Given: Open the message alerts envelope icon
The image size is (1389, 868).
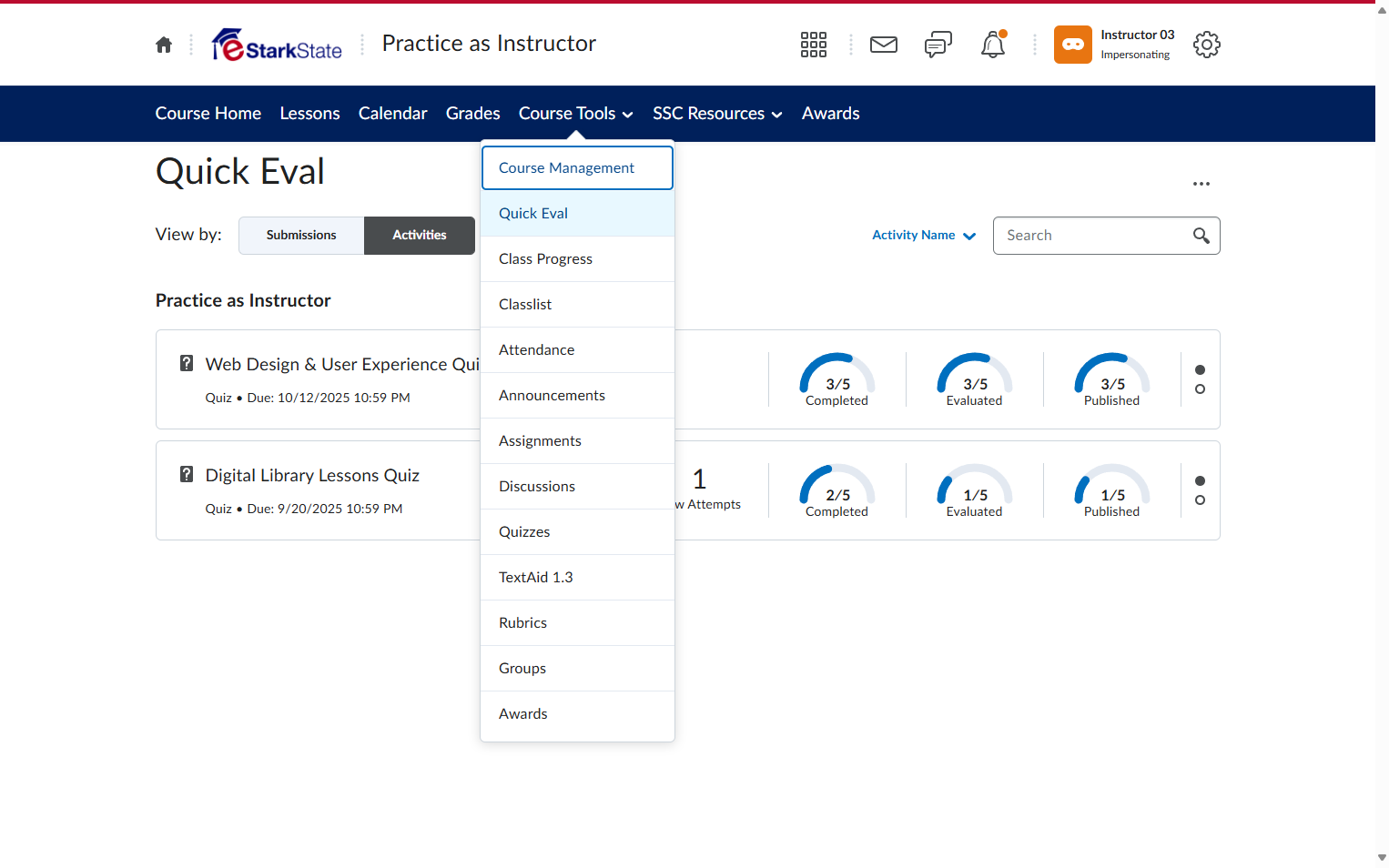Looking at the screenshot, I should point(884,45).
